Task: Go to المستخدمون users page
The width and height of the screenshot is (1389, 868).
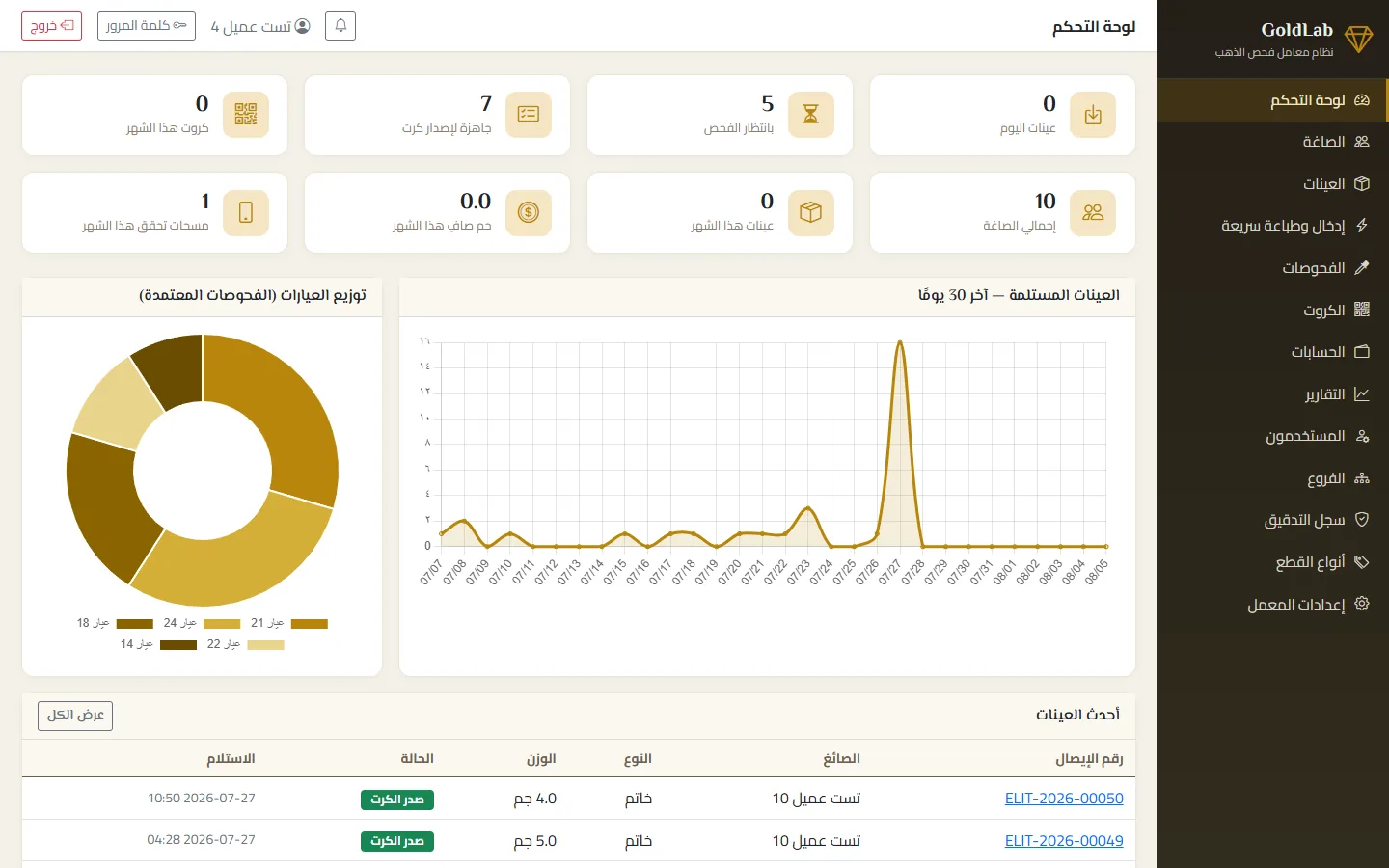Action: [x=1273, y=436]
